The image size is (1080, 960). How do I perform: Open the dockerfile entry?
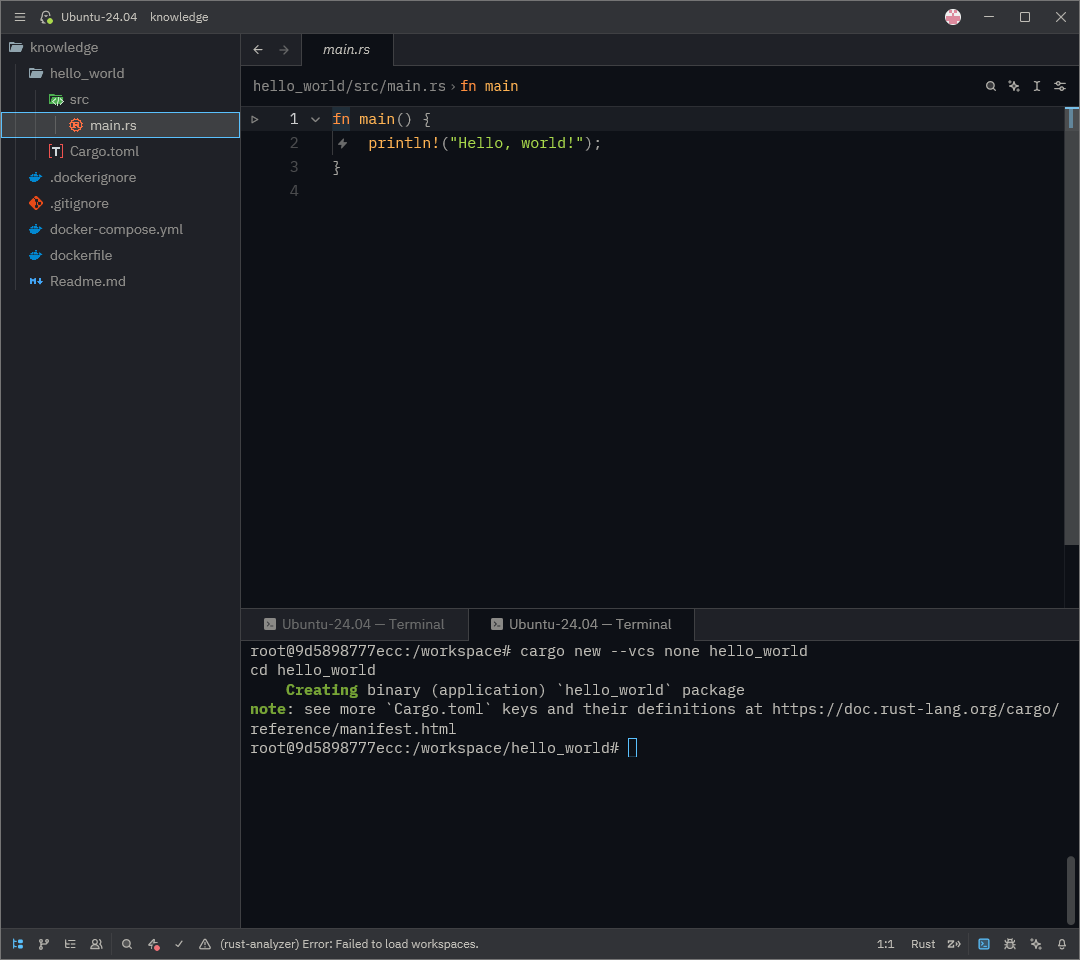click(x=121, y=255)
